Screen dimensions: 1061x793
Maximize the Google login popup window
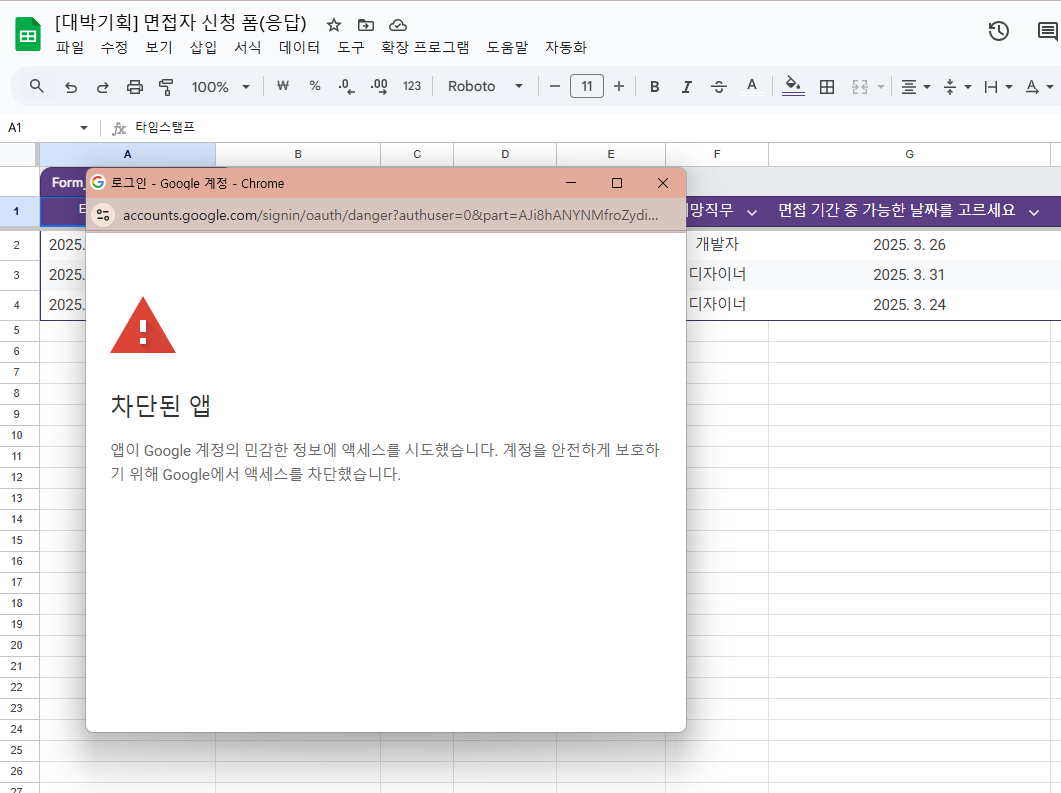[x=616, y=183]
